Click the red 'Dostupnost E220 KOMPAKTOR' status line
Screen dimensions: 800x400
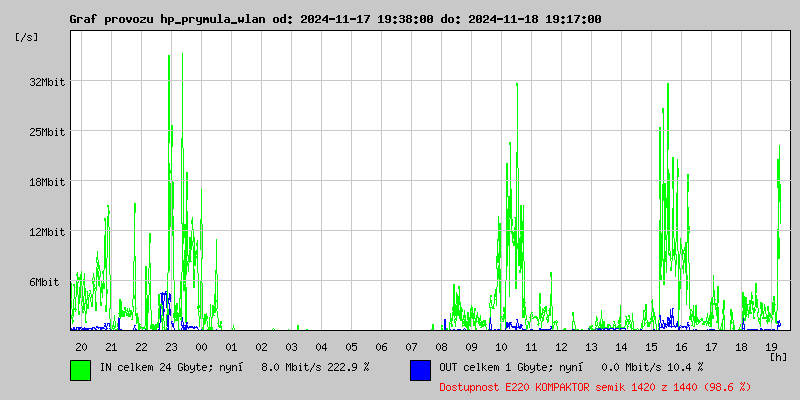595,387
